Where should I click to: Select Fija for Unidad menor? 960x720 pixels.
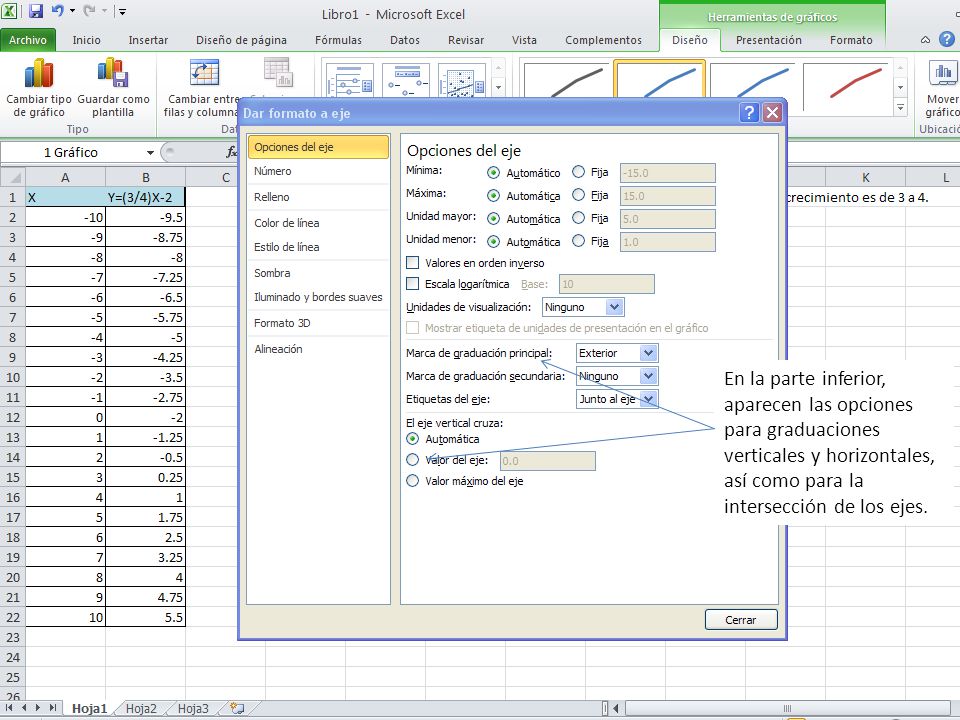coord(579,241)
